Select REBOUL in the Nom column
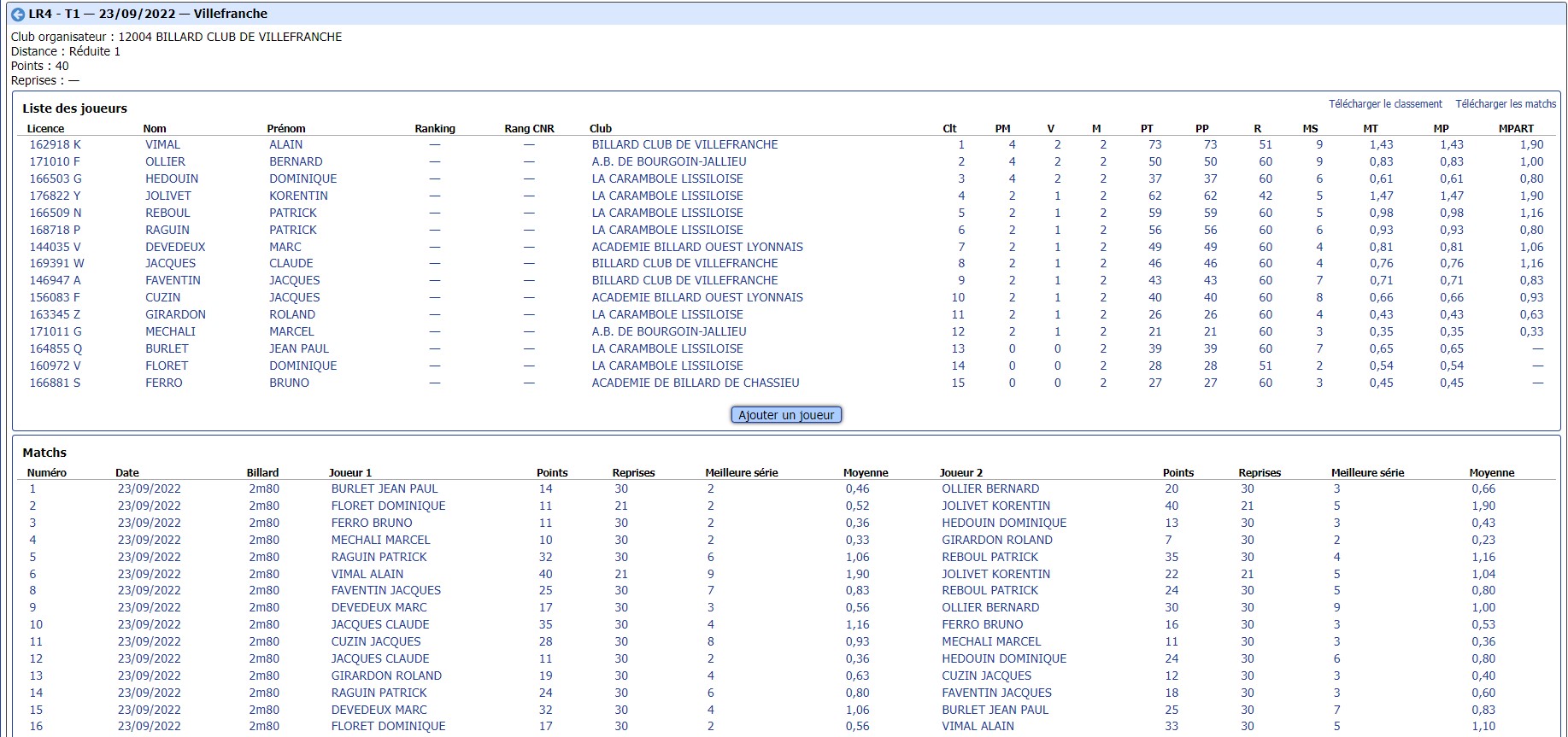This screenshot has height=737, width=1568. click(167, 213)
